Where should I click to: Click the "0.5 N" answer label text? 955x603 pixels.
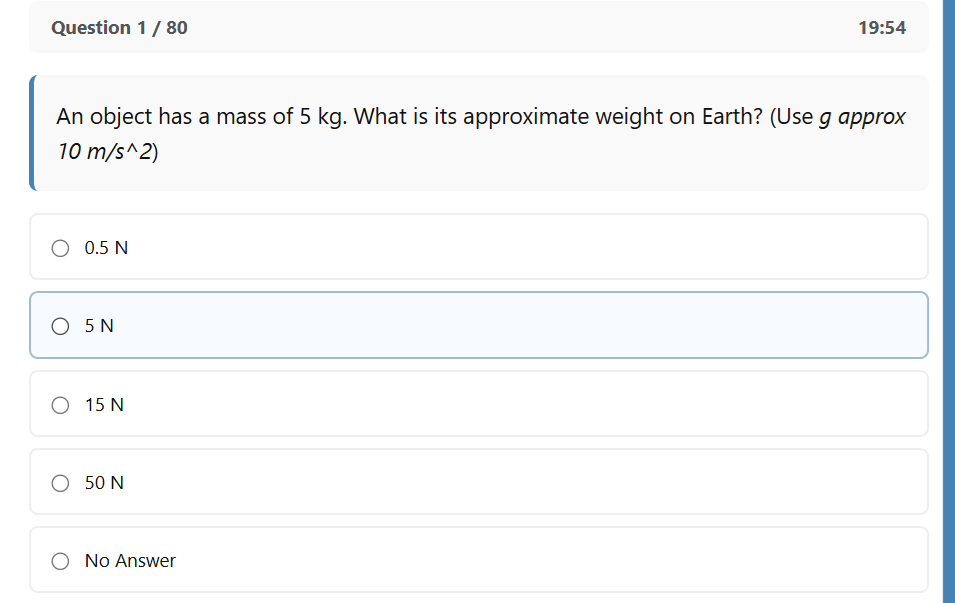point(106,248)
